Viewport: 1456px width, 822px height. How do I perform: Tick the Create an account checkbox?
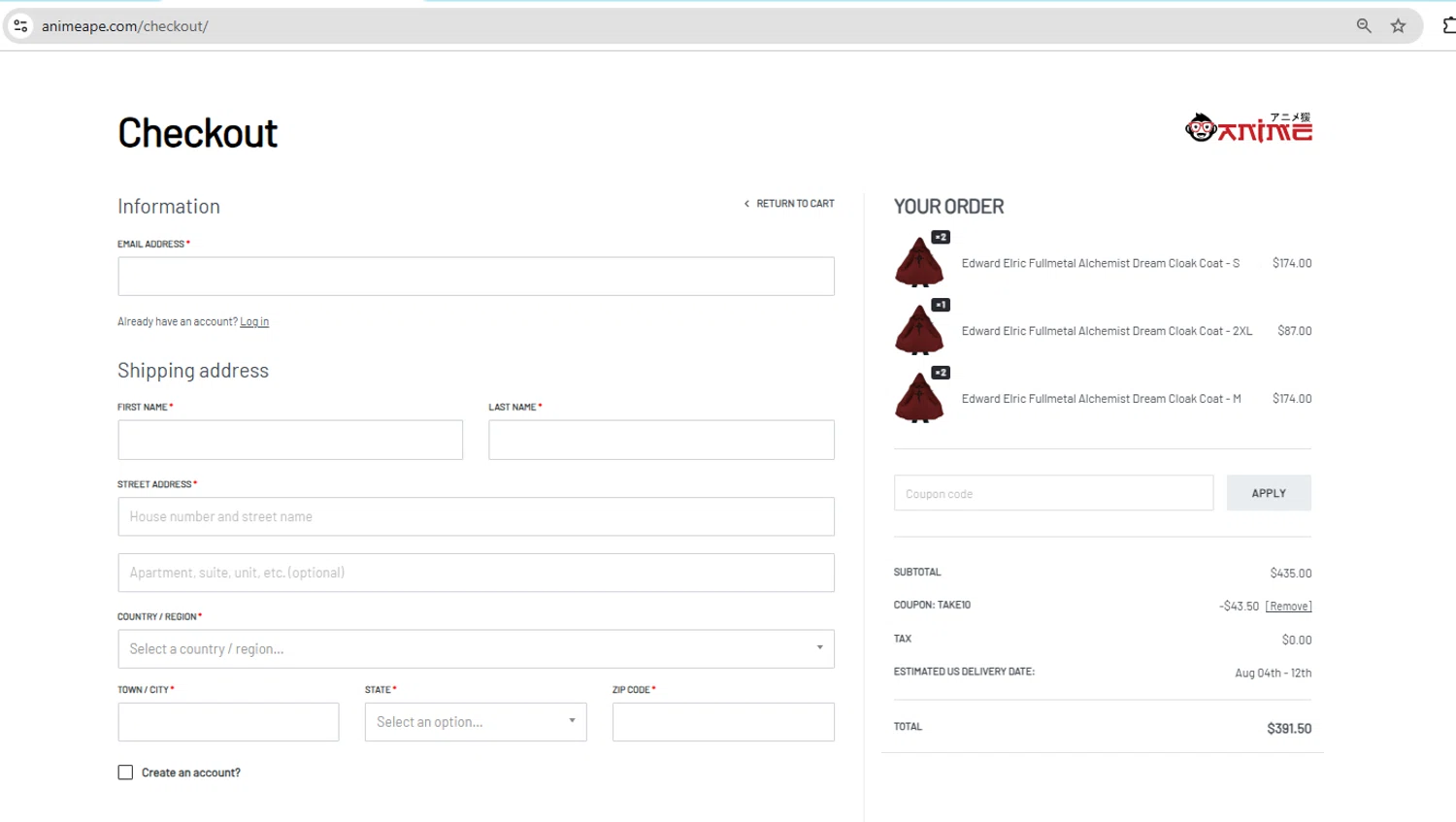[x=125, y=773]
